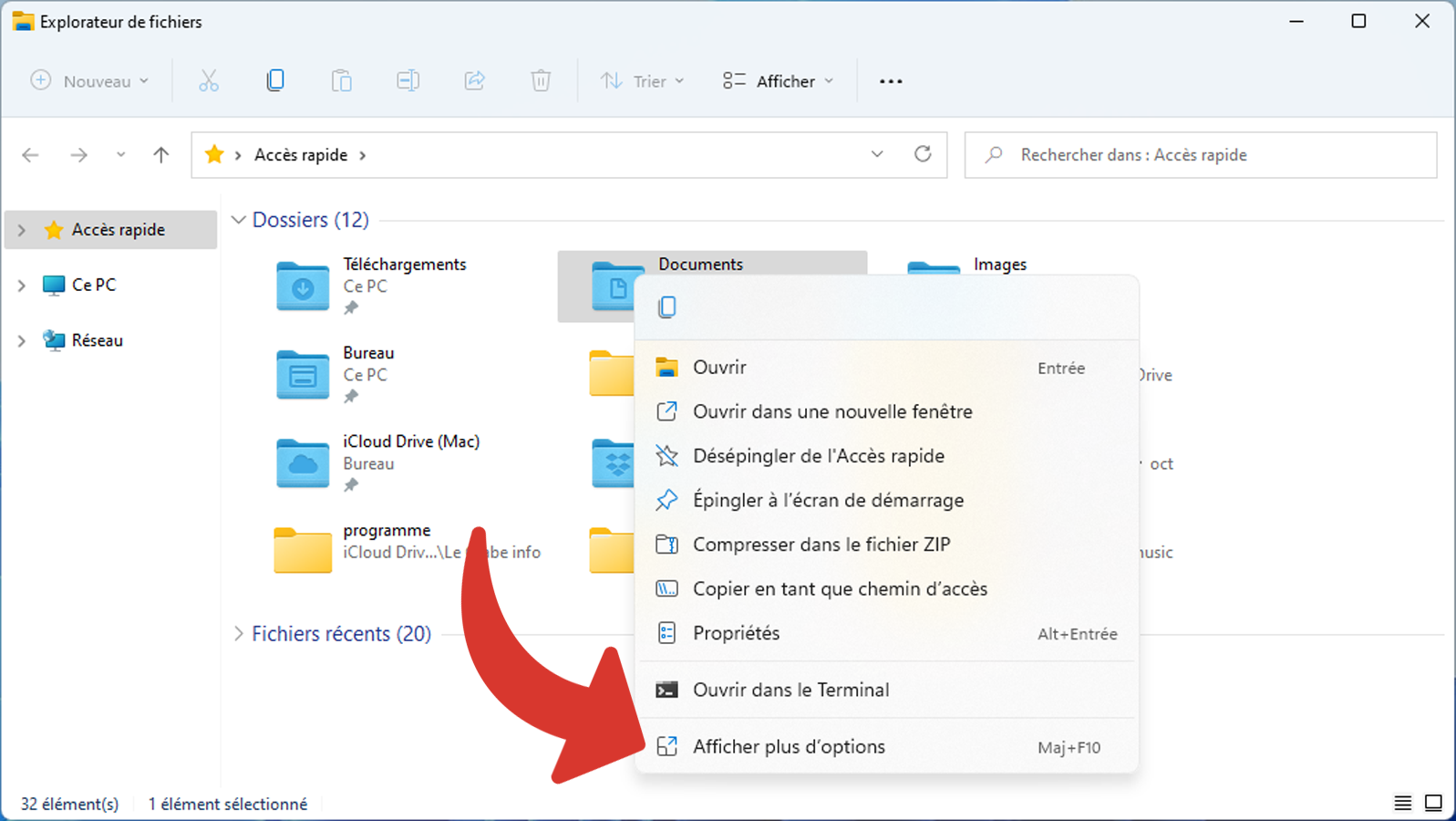This screenshot has height=821, width=1456.
Task: Click the copy icon atop context menu
Action: pos(667,307)
